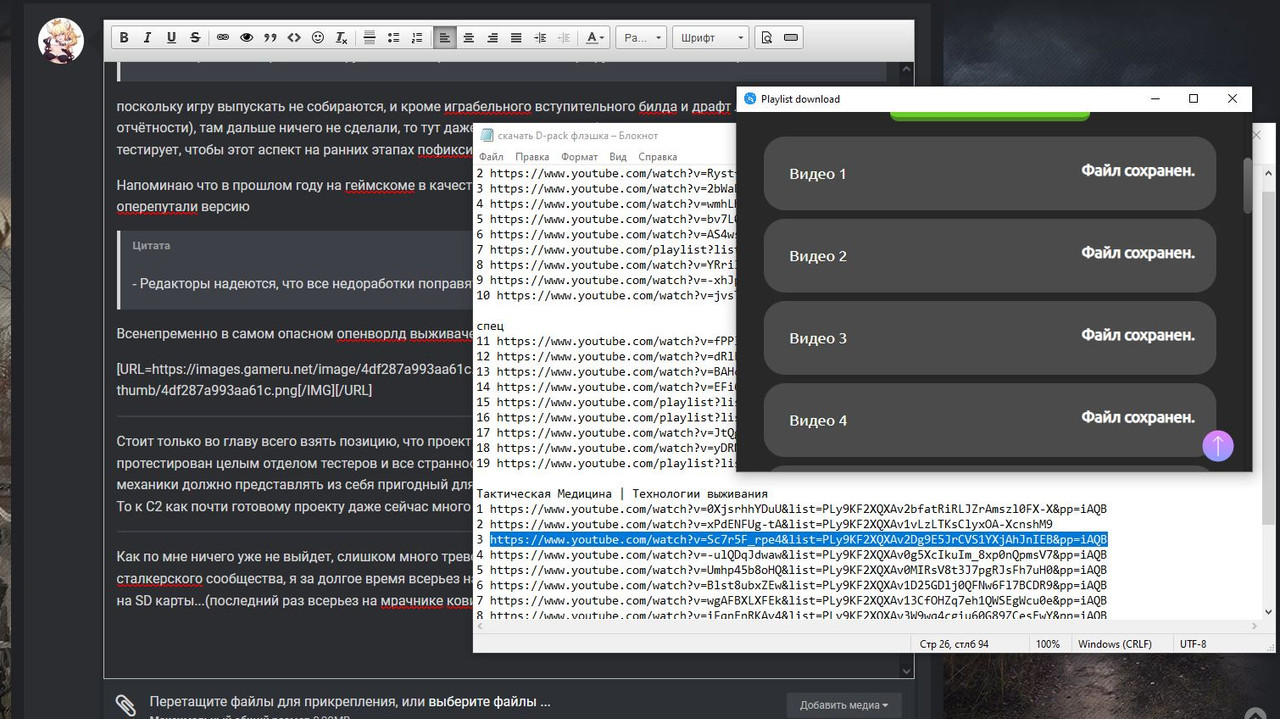Click the Notepad document icon in title bar
Screen dimensions: 1280x719
487,135
